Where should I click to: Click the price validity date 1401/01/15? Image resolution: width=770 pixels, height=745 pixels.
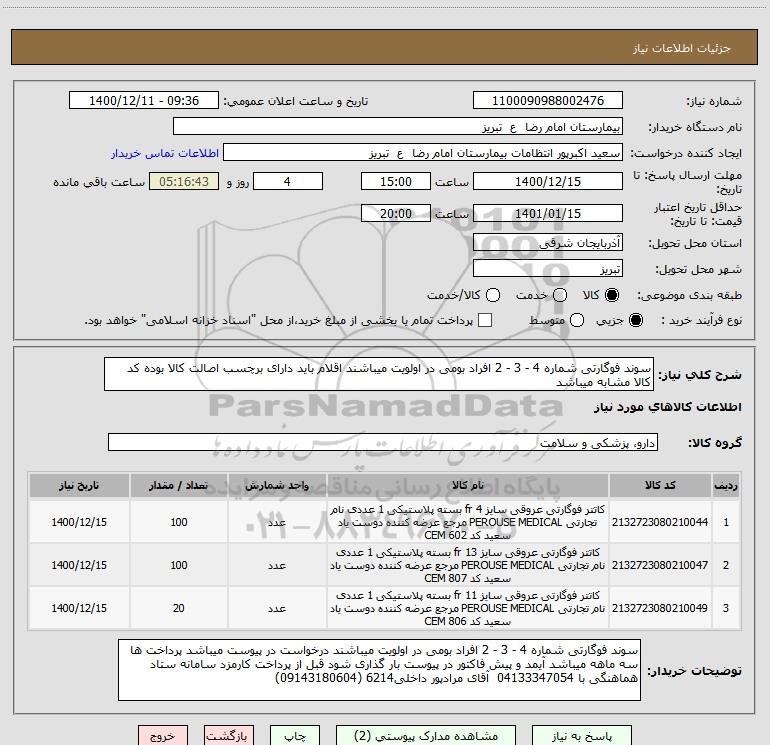click(548, 213)
